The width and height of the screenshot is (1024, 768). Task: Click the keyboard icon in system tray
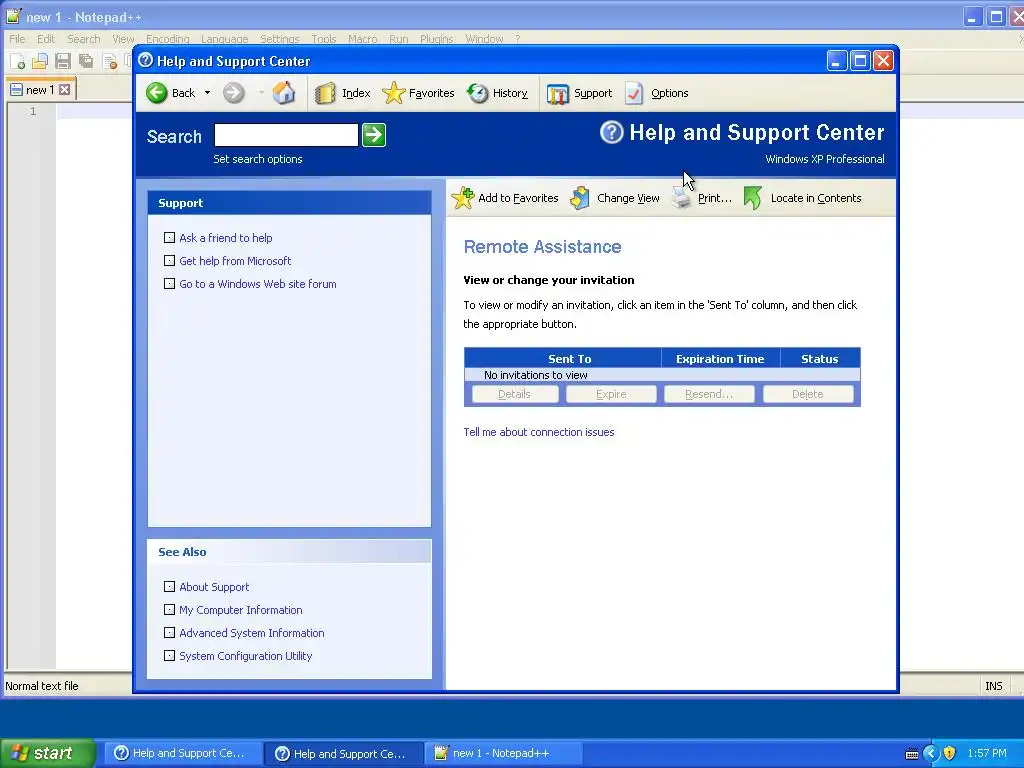tap(912, 754)
